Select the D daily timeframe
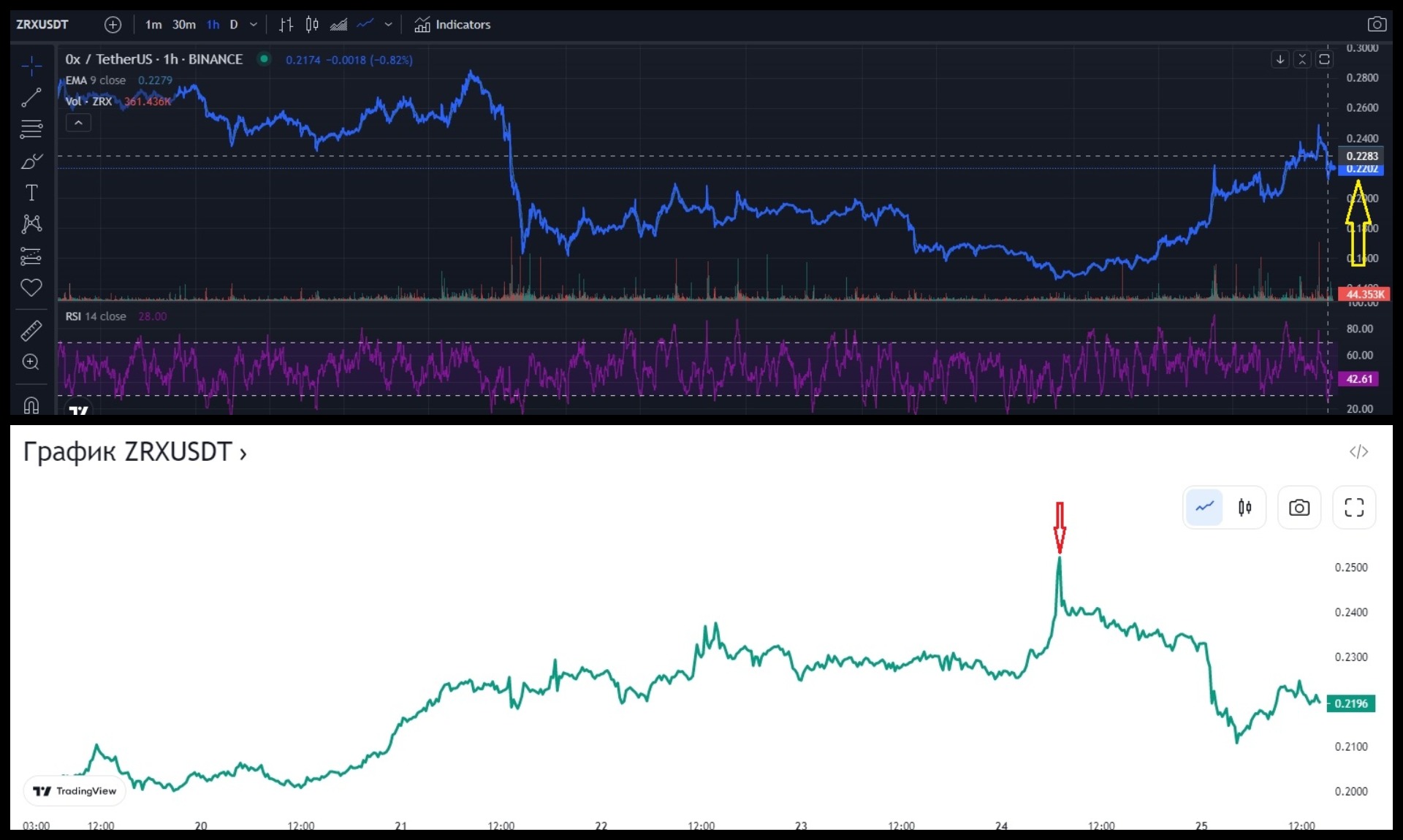 pyautogui.click(x=234, y=25)
